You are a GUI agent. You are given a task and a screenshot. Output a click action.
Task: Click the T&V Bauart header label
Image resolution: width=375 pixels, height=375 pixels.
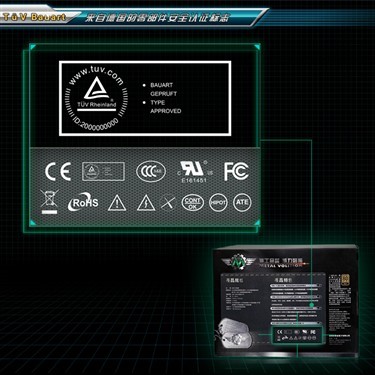(34, 17)
